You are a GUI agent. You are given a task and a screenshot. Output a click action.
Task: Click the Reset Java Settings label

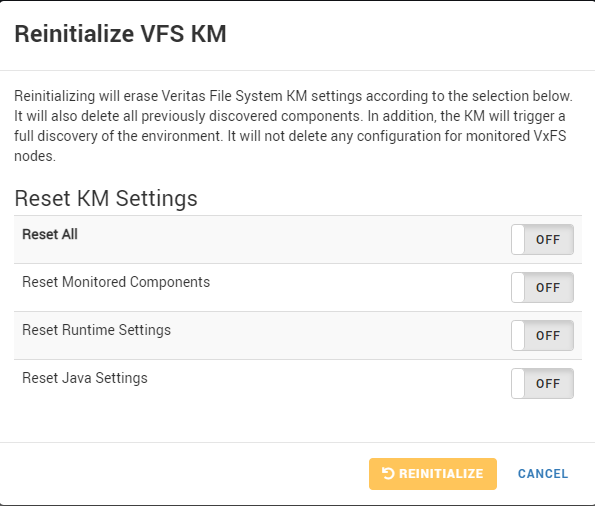pos(85,378)
